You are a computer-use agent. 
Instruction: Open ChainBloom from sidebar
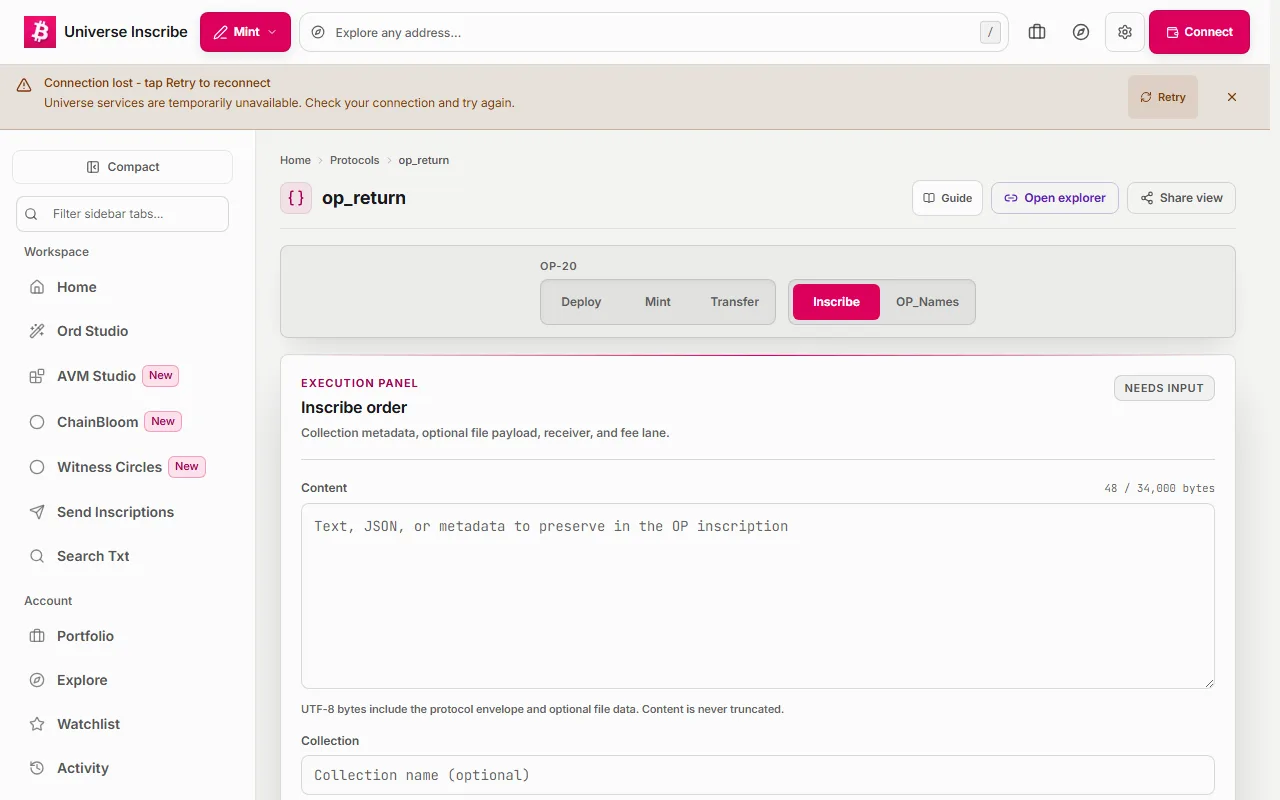click(x=122, y=422)
